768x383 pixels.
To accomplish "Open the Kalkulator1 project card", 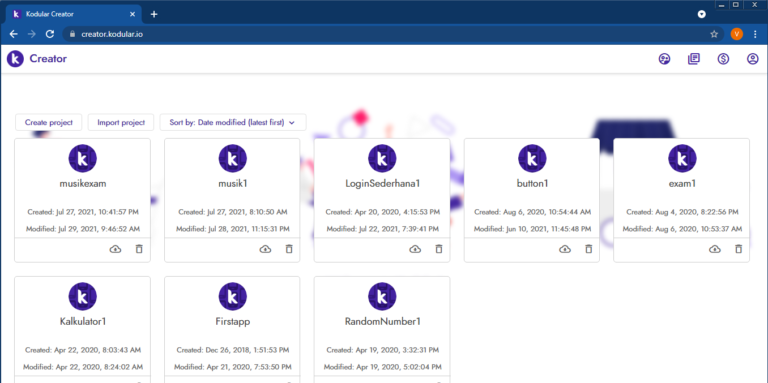I will pyautogui.click(x=82, y=329).
